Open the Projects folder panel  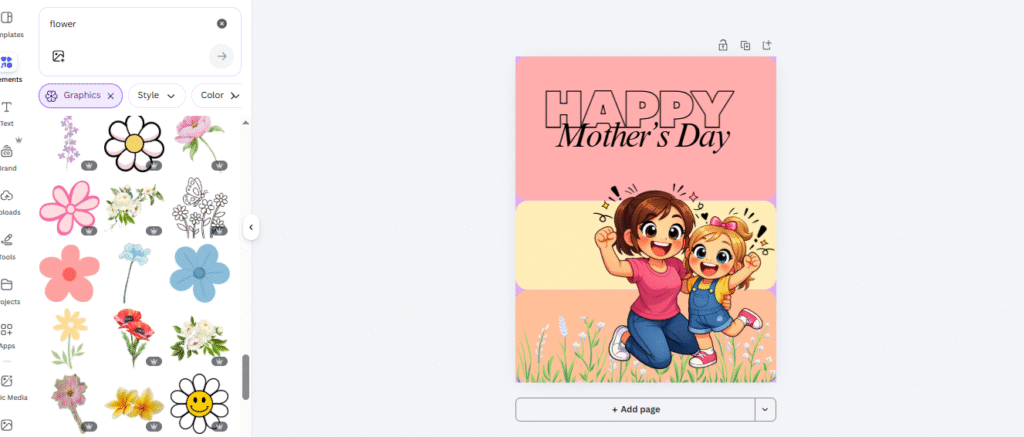pos(7,290)
